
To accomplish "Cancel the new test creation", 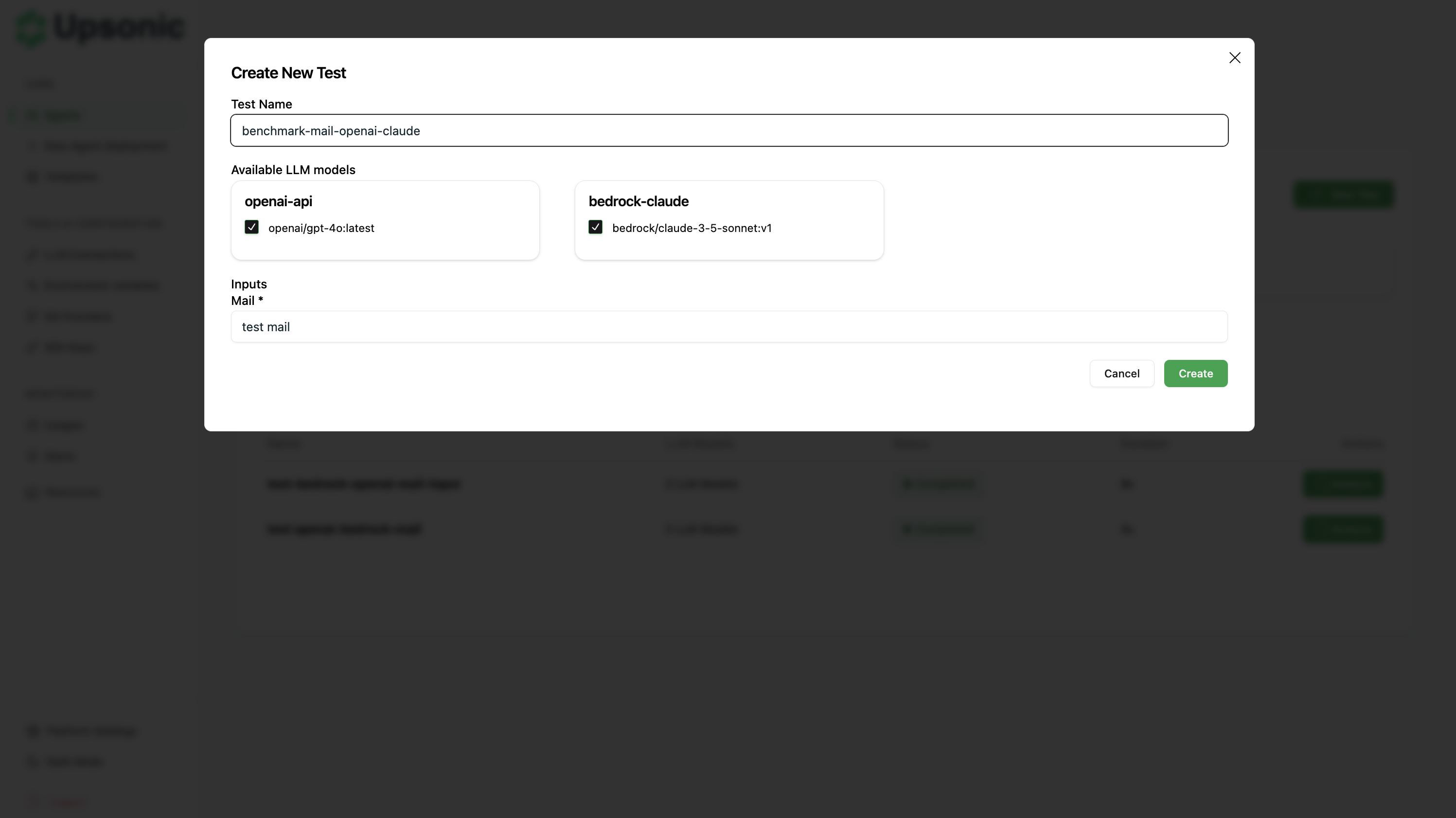I will pyautogui.click(x=1121, y=373).
